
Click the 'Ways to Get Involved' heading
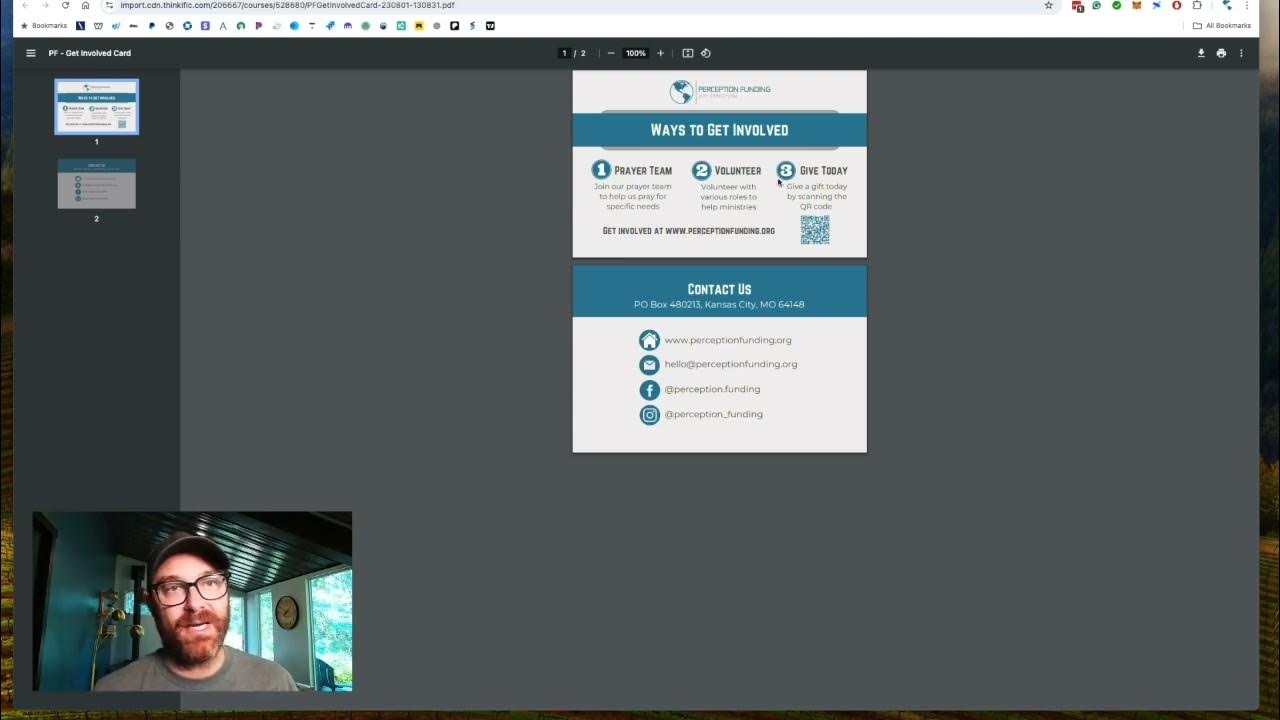[719, 130]
